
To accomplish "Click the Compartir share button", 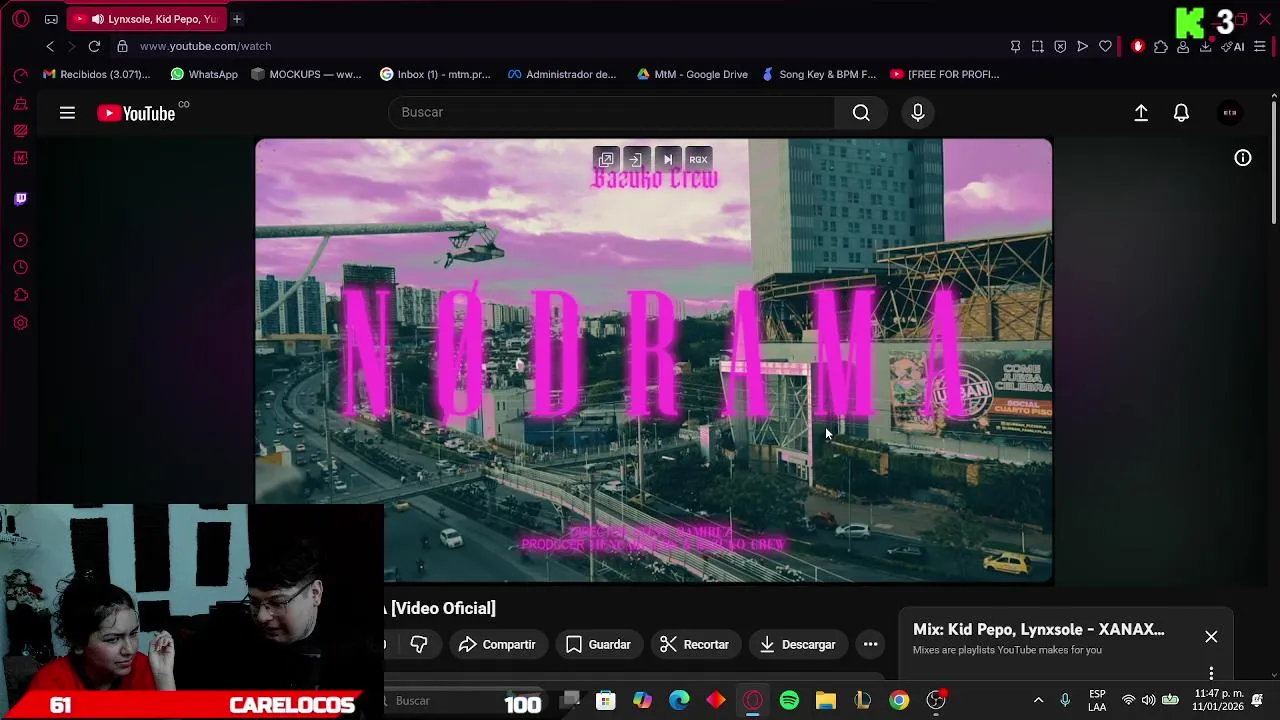I will pyautogui.click(x=497, y=645).
